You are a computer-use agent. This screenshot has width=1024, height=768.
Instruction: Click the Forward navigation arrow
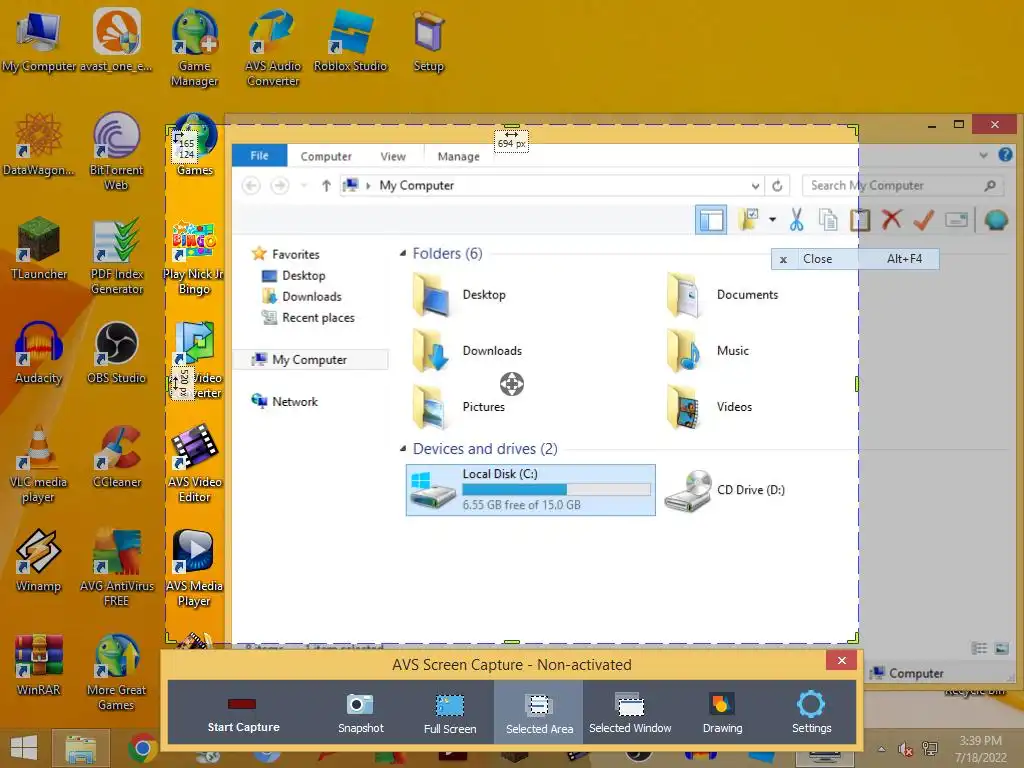(x=280, y=185)
